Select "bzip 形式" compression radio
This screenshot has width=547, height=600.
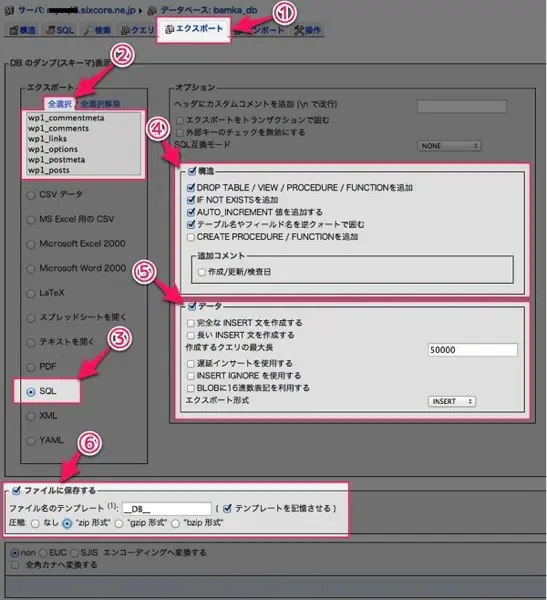(x=175, y=523)
